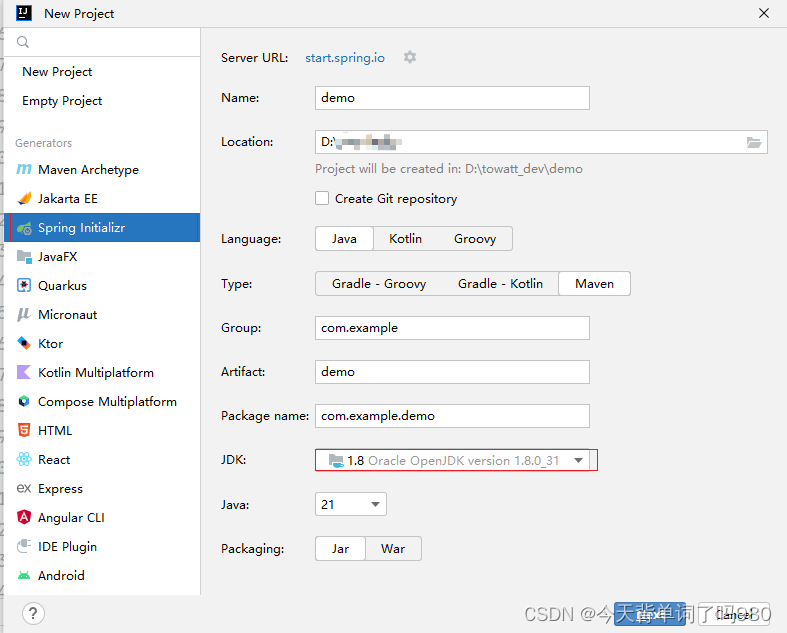Open server URL settings gear

[410, 57]
